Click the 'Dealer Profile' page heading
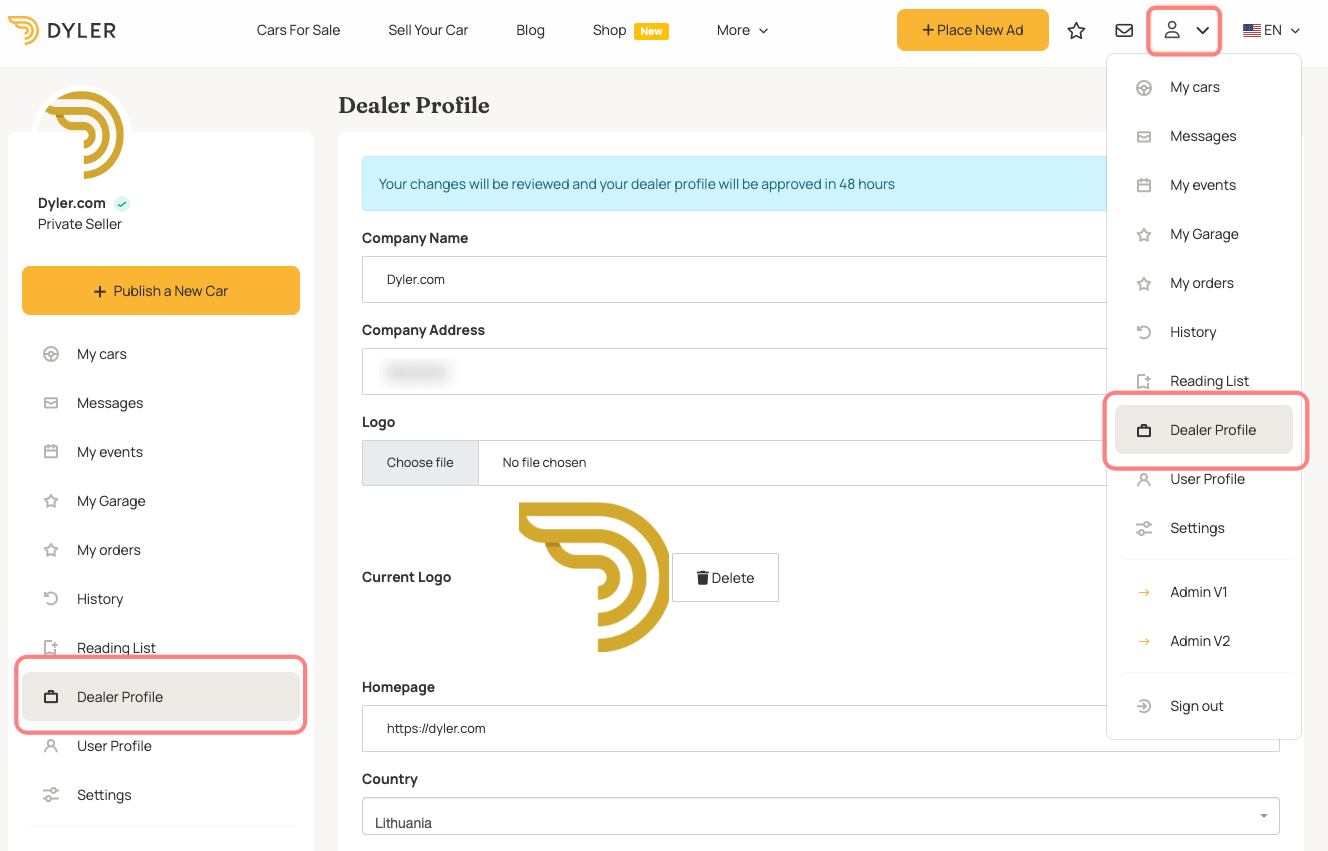1328x851 pixels. click(414, 105)
